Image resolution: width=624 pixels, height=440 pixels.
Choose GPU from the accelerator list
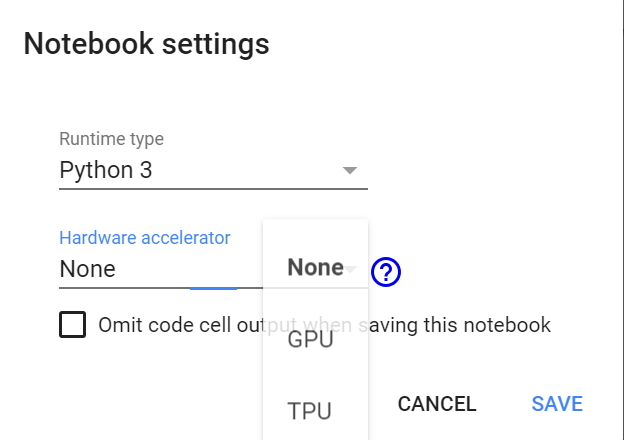310,339
